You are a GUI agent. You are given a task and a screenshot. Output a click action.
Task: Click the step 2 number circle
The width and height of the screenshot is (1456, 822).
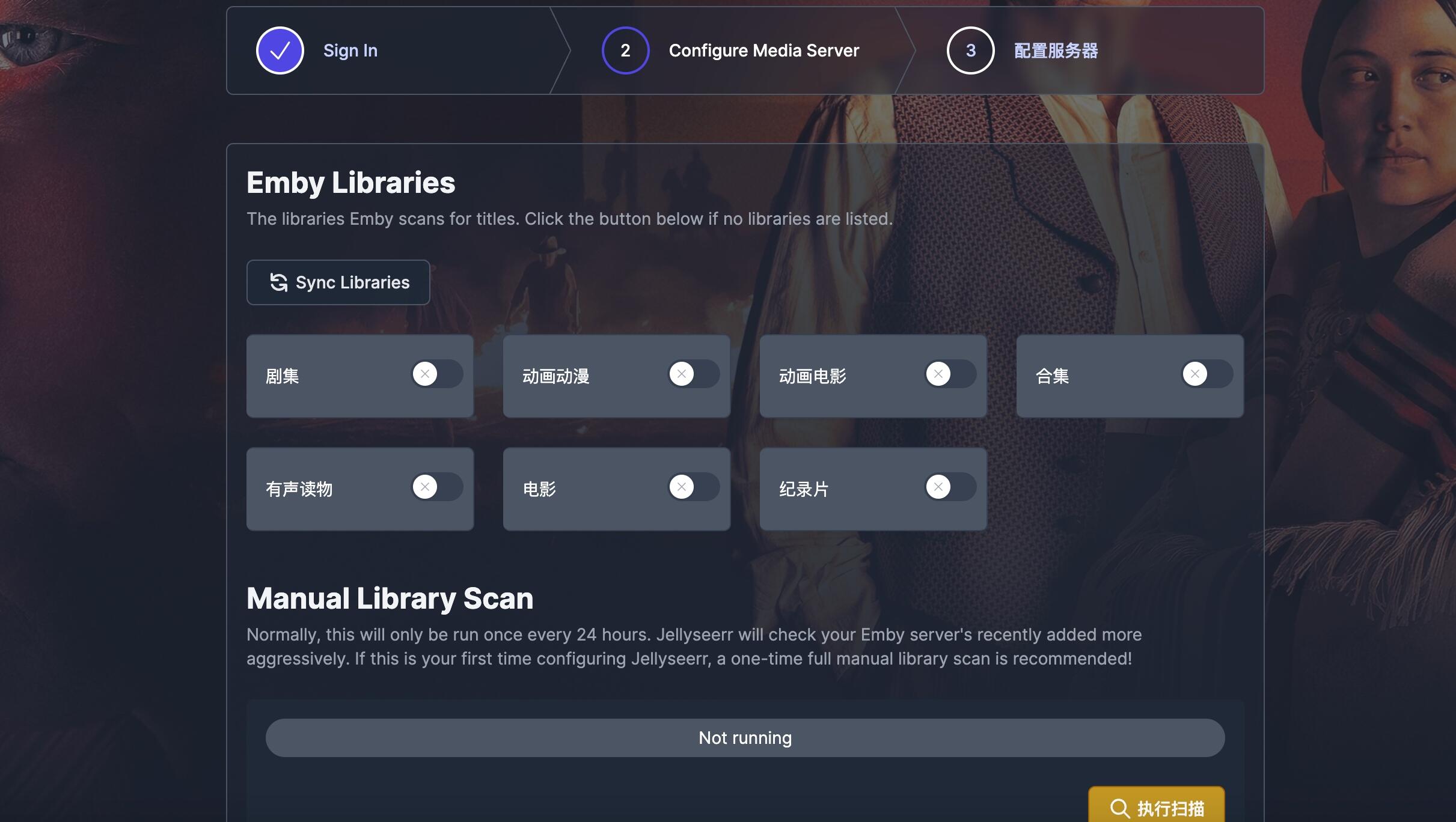625,50
